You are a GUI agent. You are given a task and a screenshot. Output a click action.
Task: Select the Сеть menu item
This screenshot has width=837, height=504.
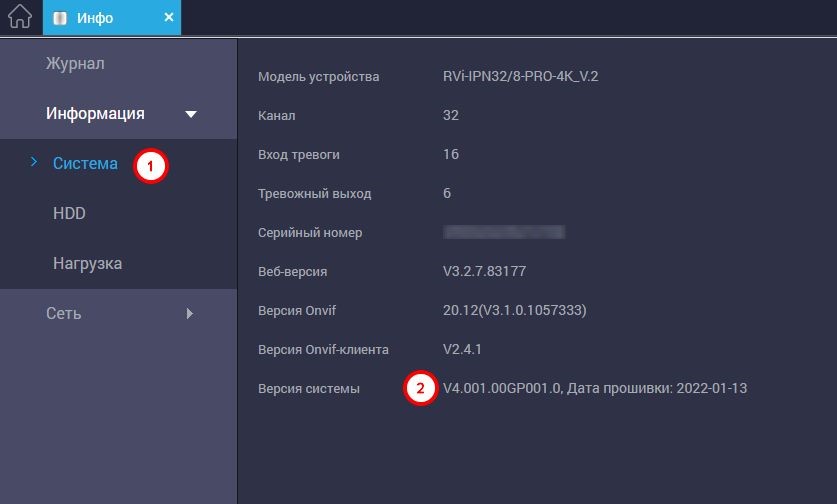tap(64, 314)
